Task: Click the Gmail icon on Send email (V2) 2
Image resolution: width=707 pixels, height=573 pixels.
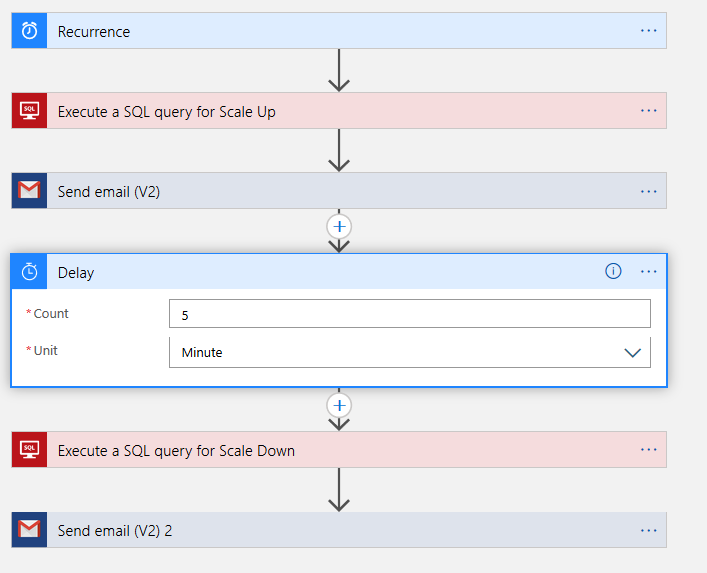Action: (30, 530)
